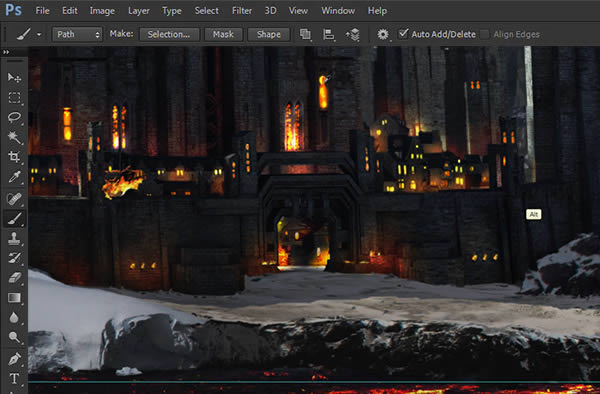Select the Crop tool
The width and height of the screenshot is (600, 394).
(14, 156)
